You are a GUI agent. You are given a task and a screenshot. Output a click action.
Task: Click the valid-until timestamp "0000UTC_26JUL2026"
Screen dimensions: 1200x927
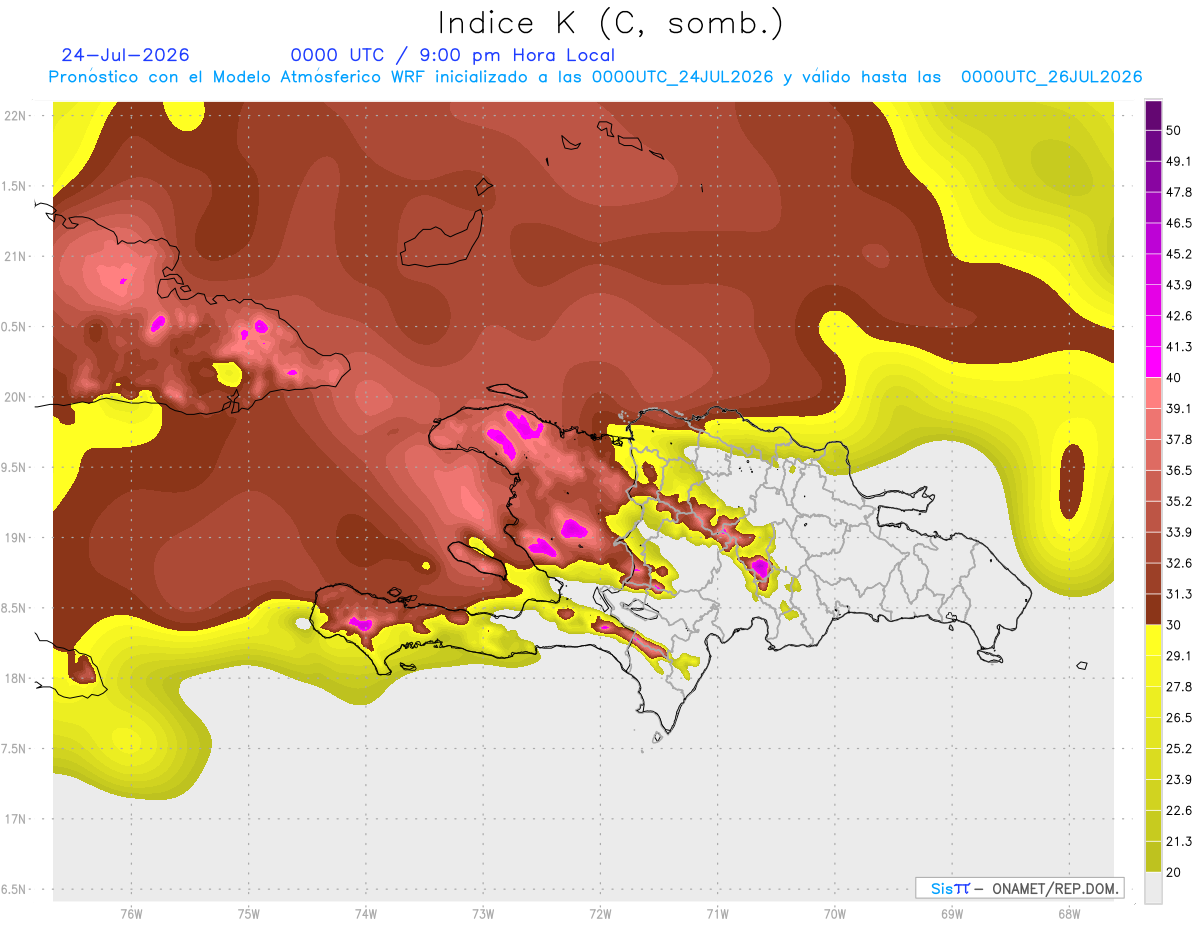[1052, 77]
